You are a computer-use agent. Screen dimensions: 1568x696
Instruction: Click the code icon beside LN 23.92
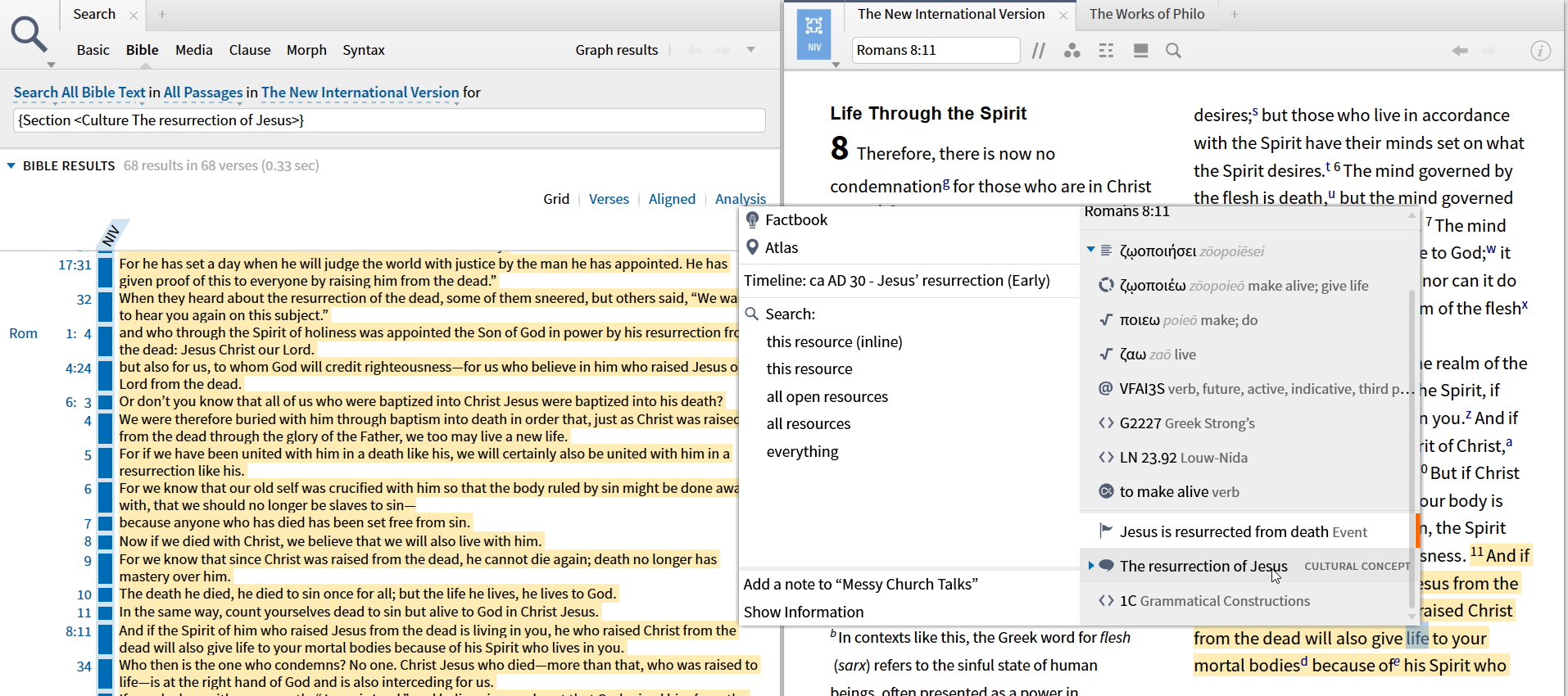point(1106,457)
